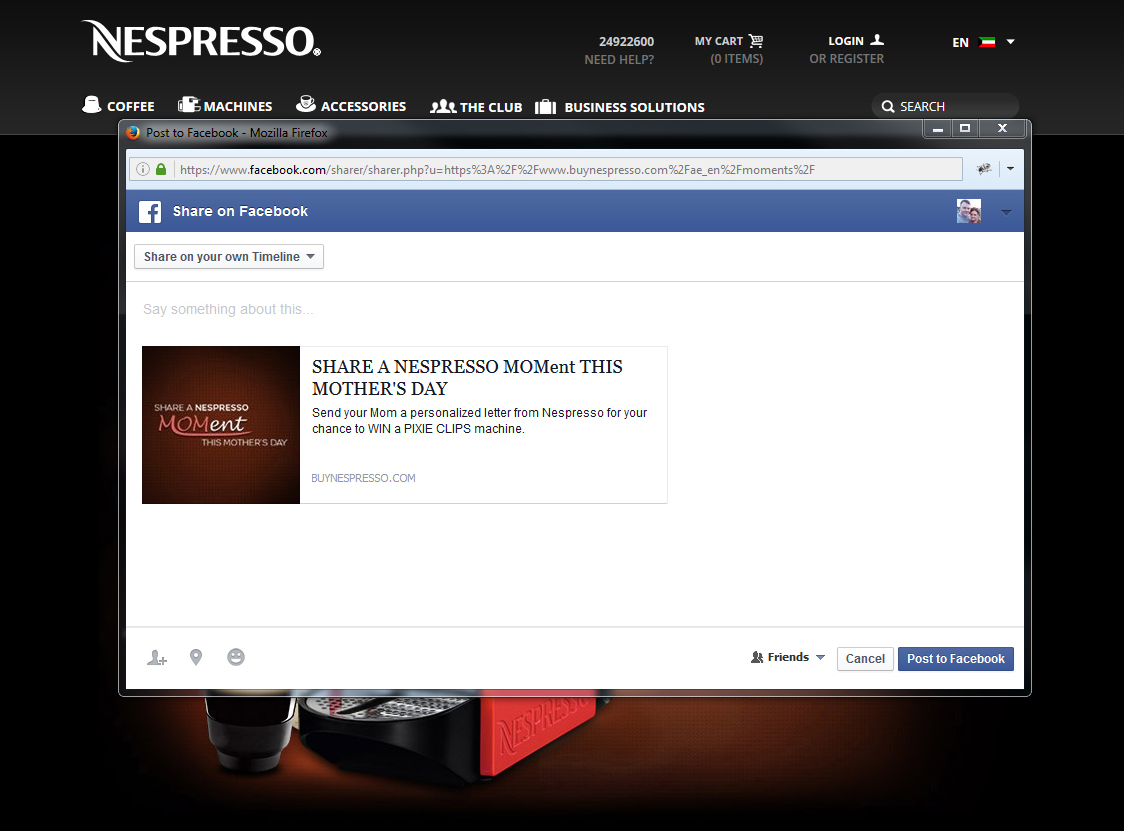Click Share a Nespresso MOMent headline
This screenshot has height=831, width=1124.
click(x=467, y=377)
